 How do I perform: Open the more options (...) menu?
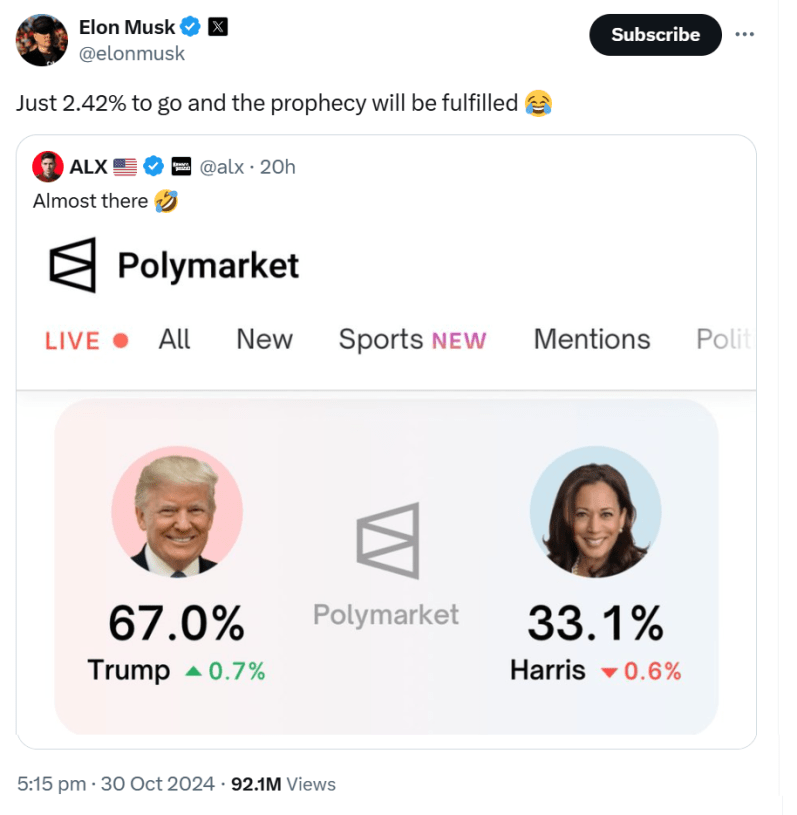coord(745,33)
